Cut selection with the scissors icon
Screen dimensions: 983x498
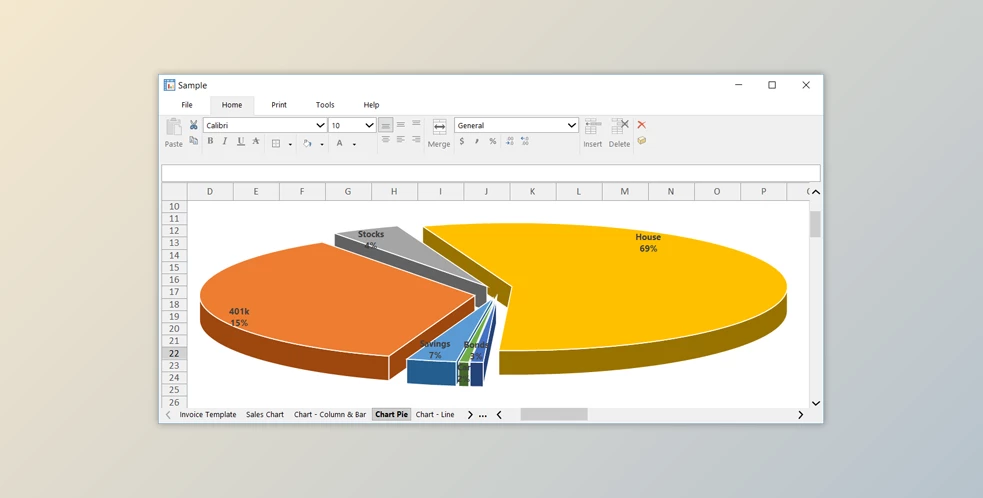click(x=194, y=125)
